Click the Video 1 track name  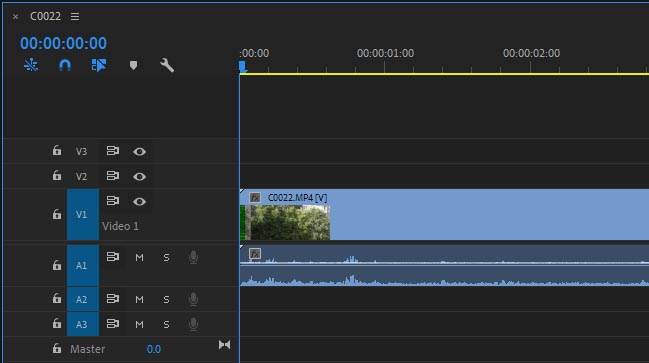click(120, 226)
